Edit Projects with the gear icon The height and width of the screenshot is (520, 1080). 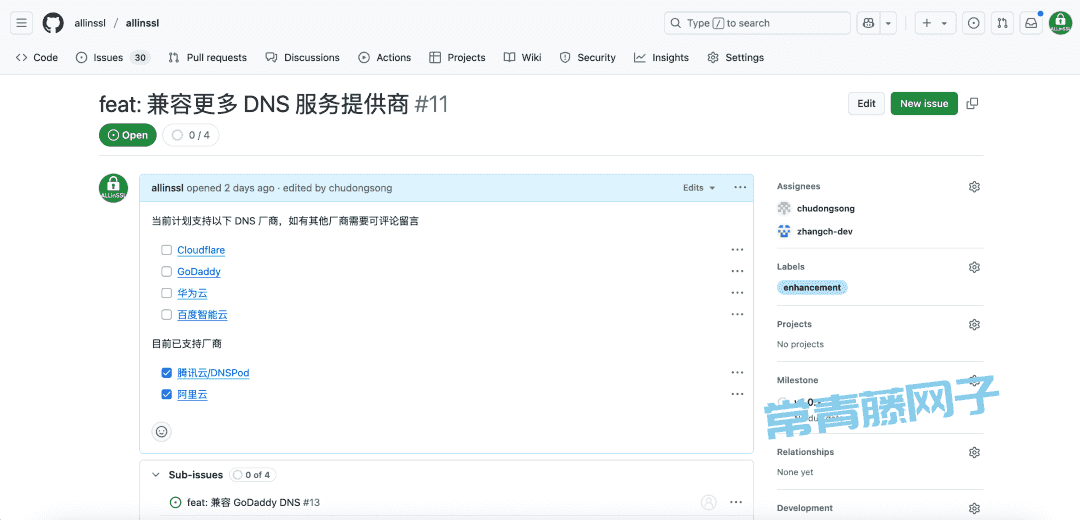(x=974, y=324)
